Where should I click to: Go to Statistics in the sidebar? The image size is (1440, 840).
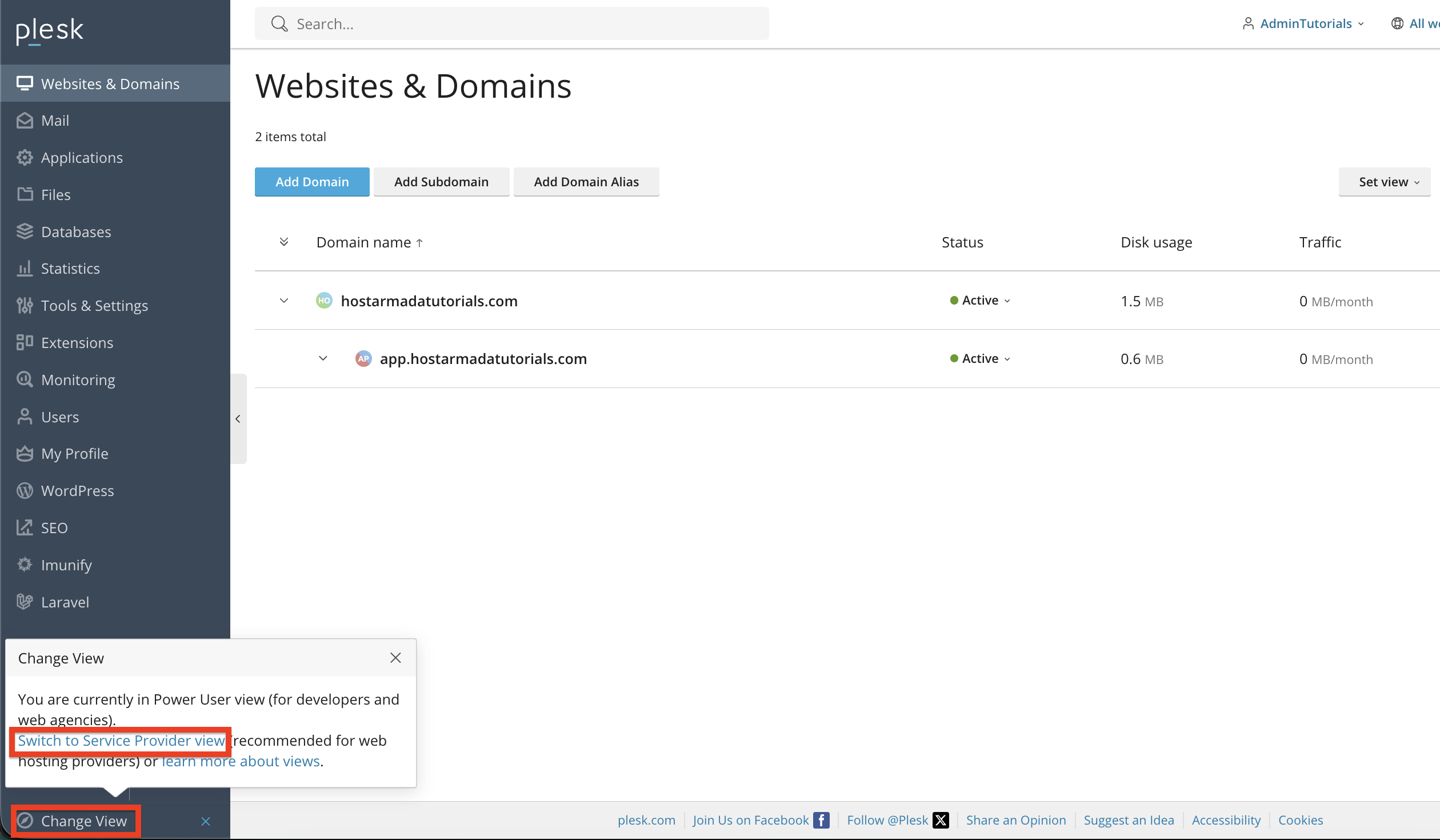[70, 269]
